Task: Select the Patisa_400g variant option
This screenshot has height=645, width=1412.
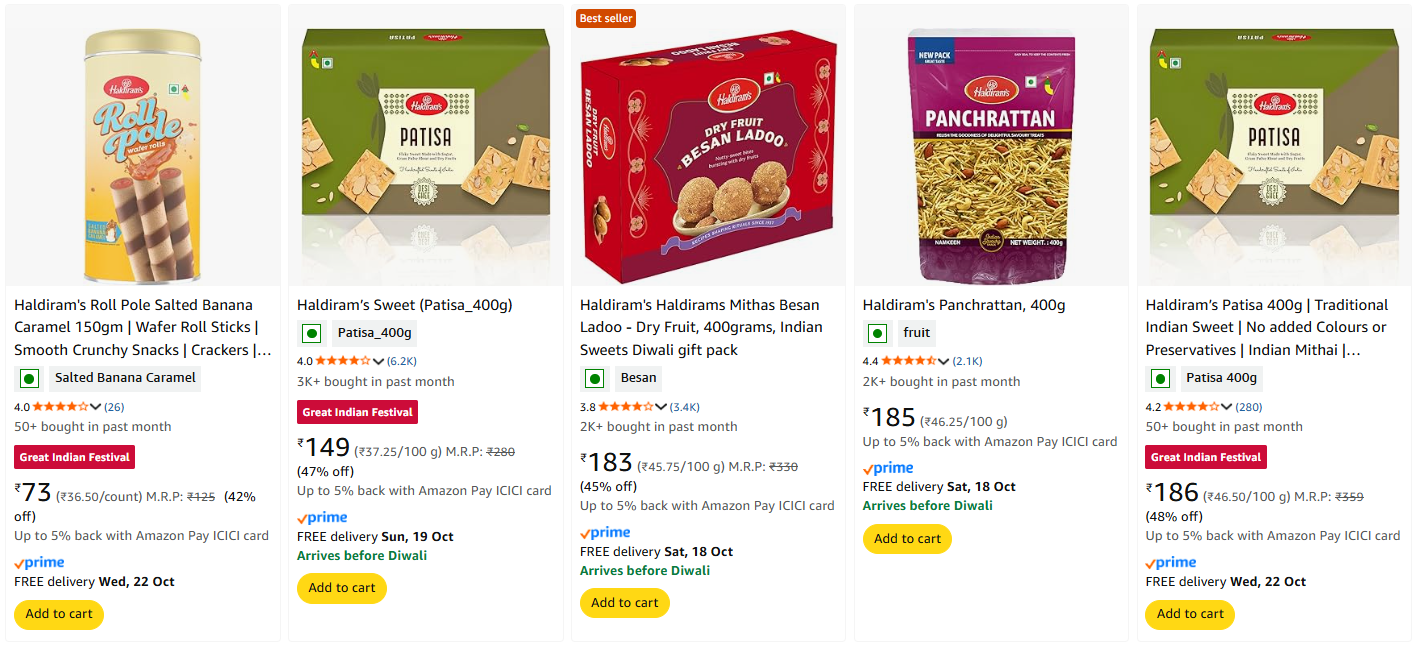Action: 374,333
